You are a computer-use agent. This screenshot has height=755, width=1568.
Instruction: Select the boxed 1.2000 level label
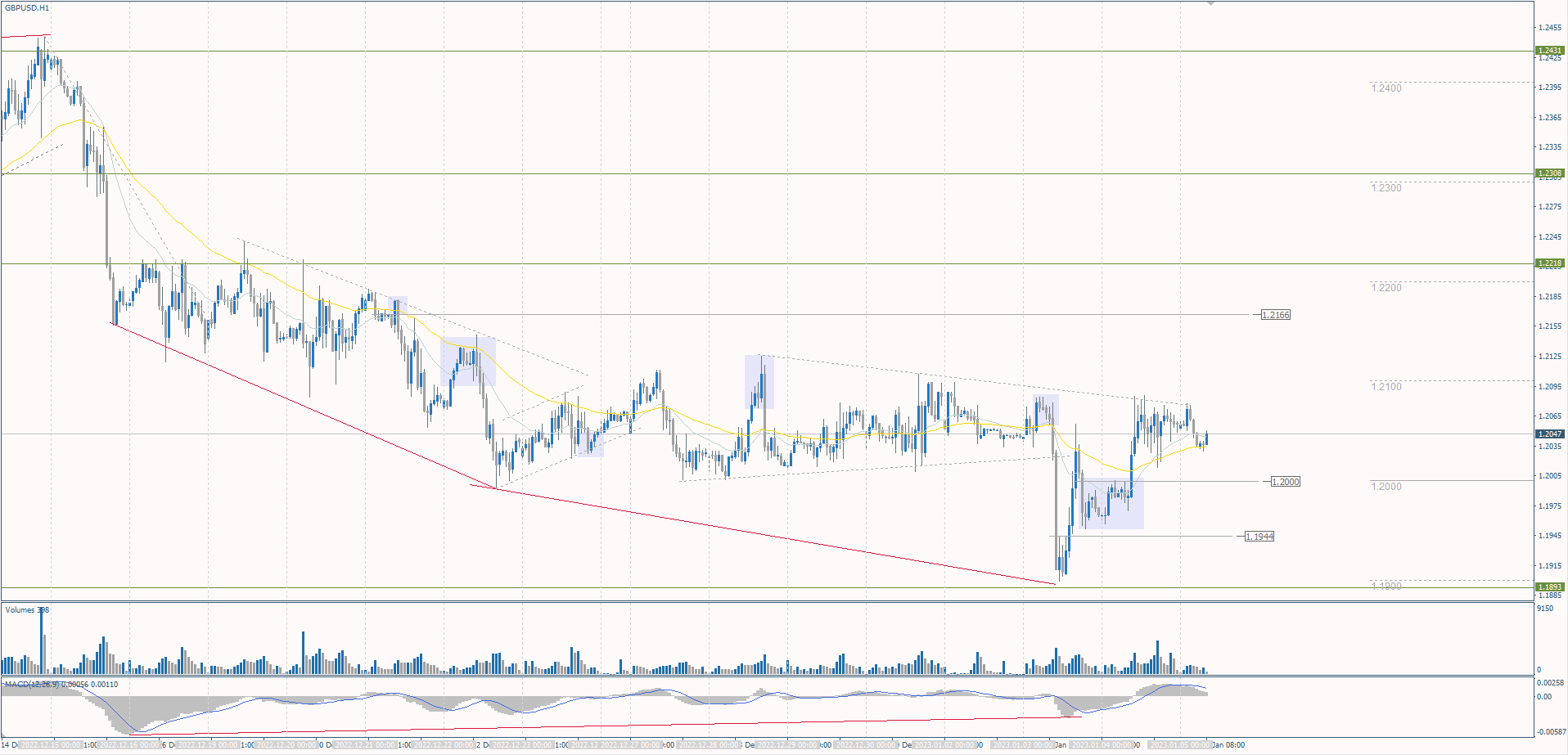point(1286,482)
